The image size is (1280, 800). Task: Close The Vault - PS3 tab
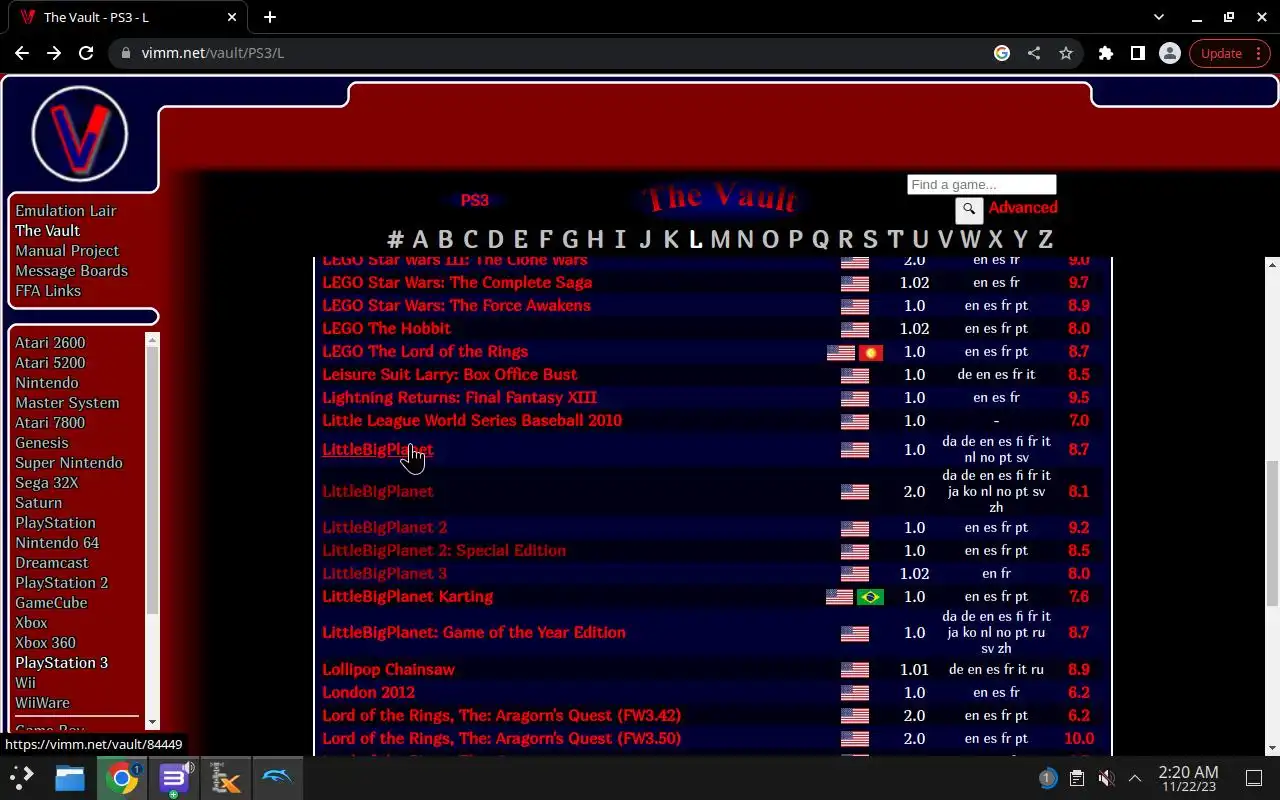(232, 17)
